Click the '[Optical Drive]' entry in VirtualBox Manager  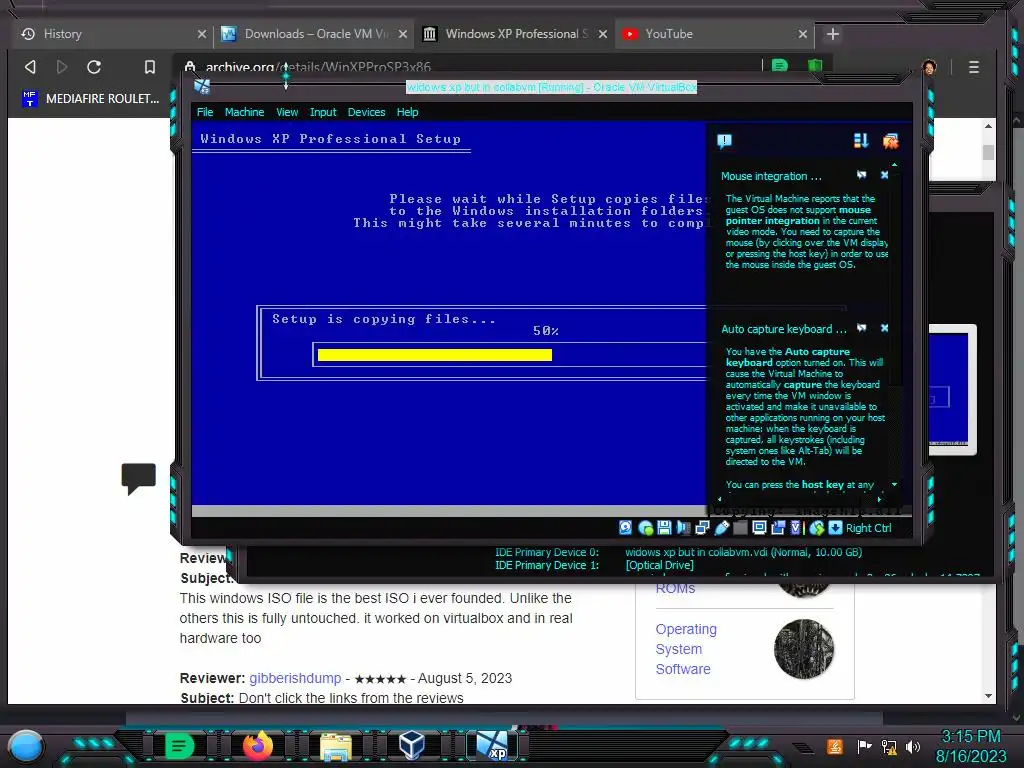coord(660,565)
